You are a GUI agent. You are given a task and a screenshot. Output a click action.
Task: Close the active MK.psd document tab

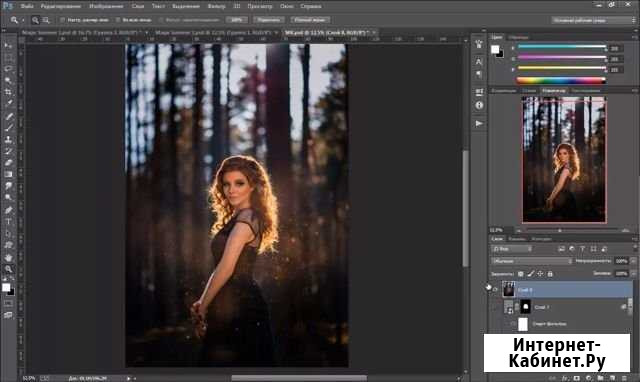[x=374, y=32]
